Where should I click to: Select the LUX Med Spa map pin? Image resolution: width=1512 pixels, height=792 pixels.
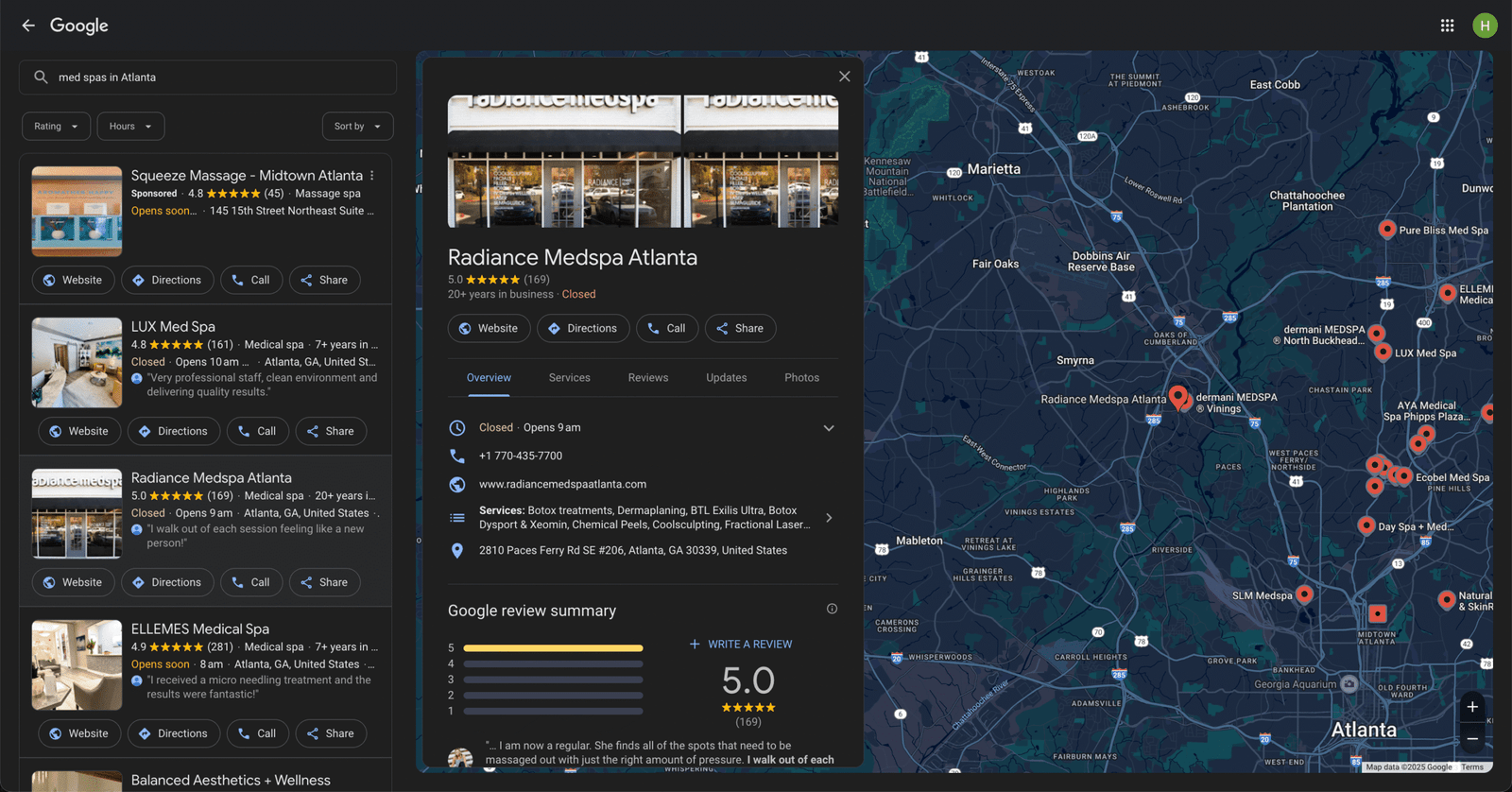click(1383, 353)
